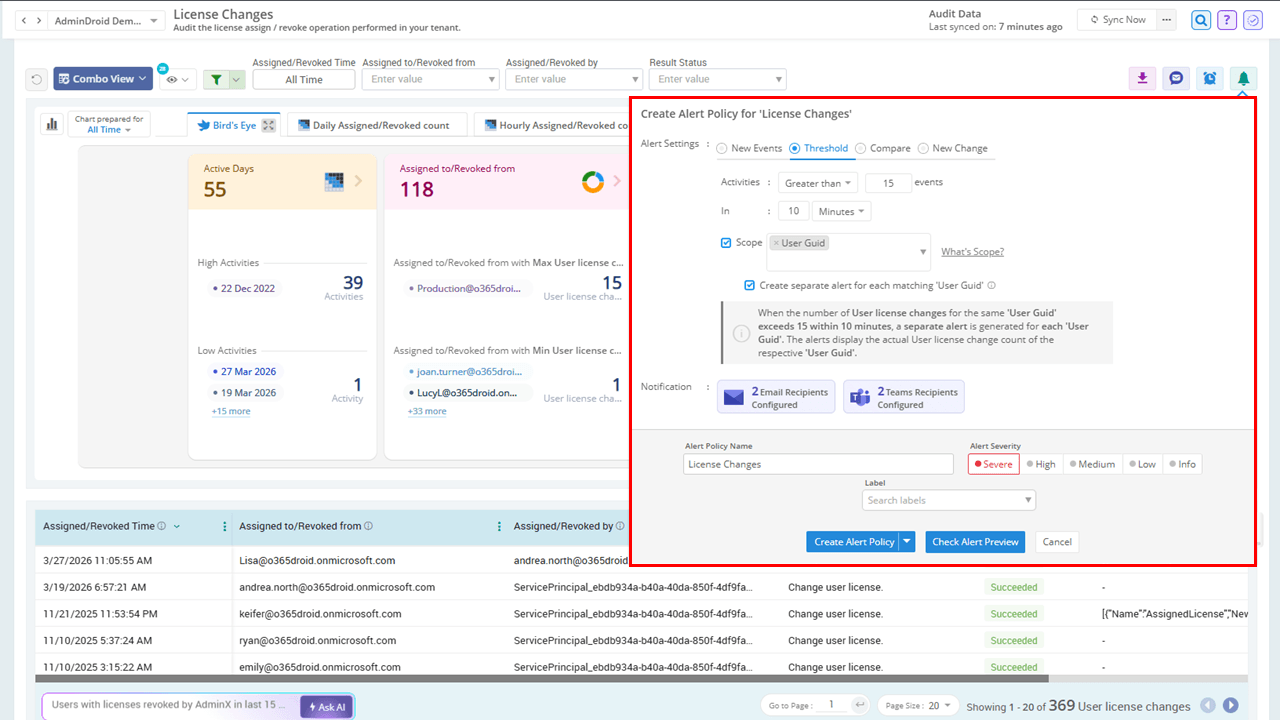Click the Check Alert Preview button
This screenshot has height=720, width=1280.
pos(975,542)
